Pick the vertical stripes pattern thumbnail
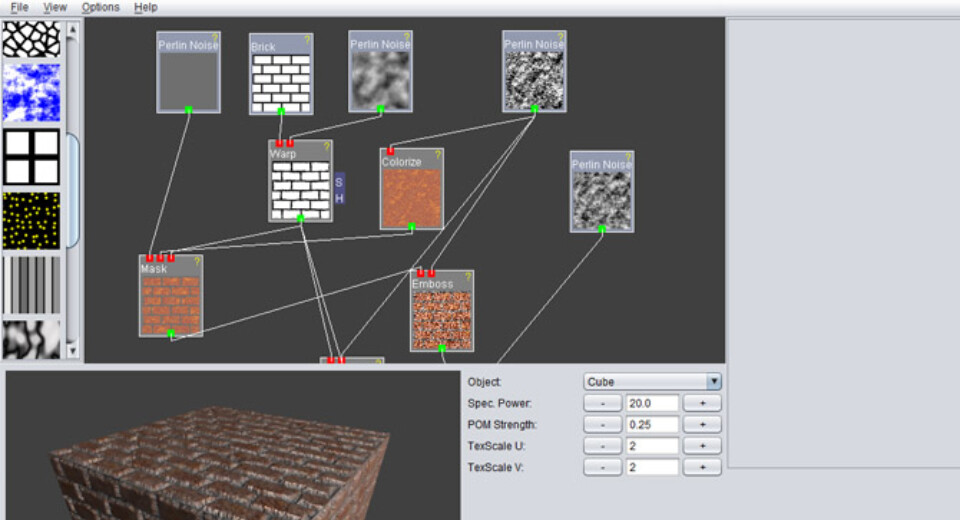Image resolution: width=960 pixels, height=520 pixels. click(31, 285)
